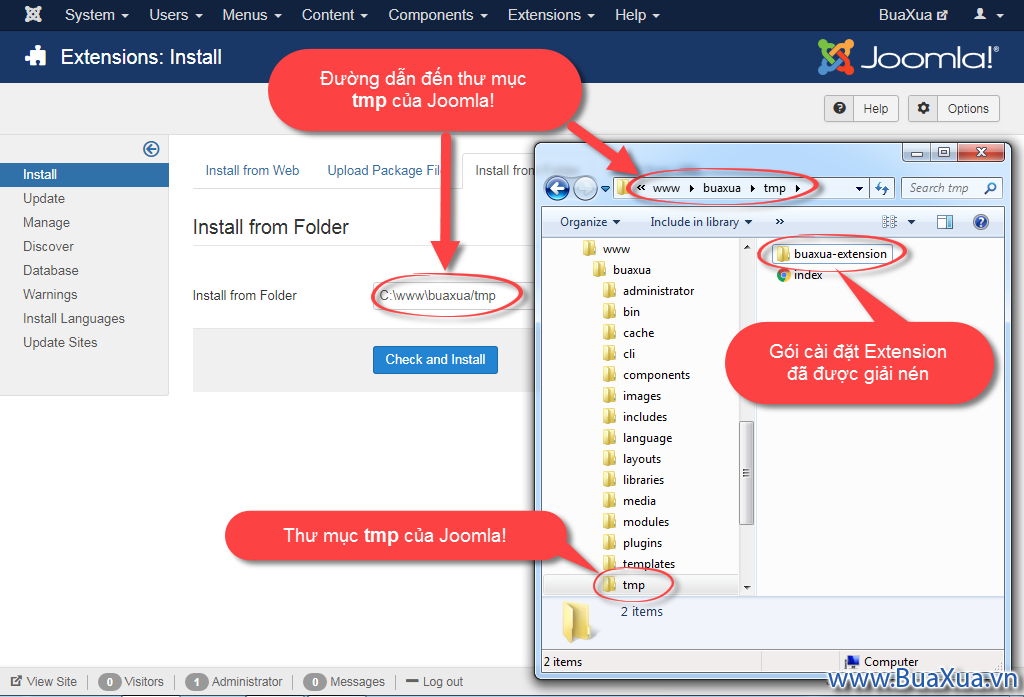This screenshot has height=697, width=1024.
Task: Select Update Sites in the sidebar
Action: (60, 342)
